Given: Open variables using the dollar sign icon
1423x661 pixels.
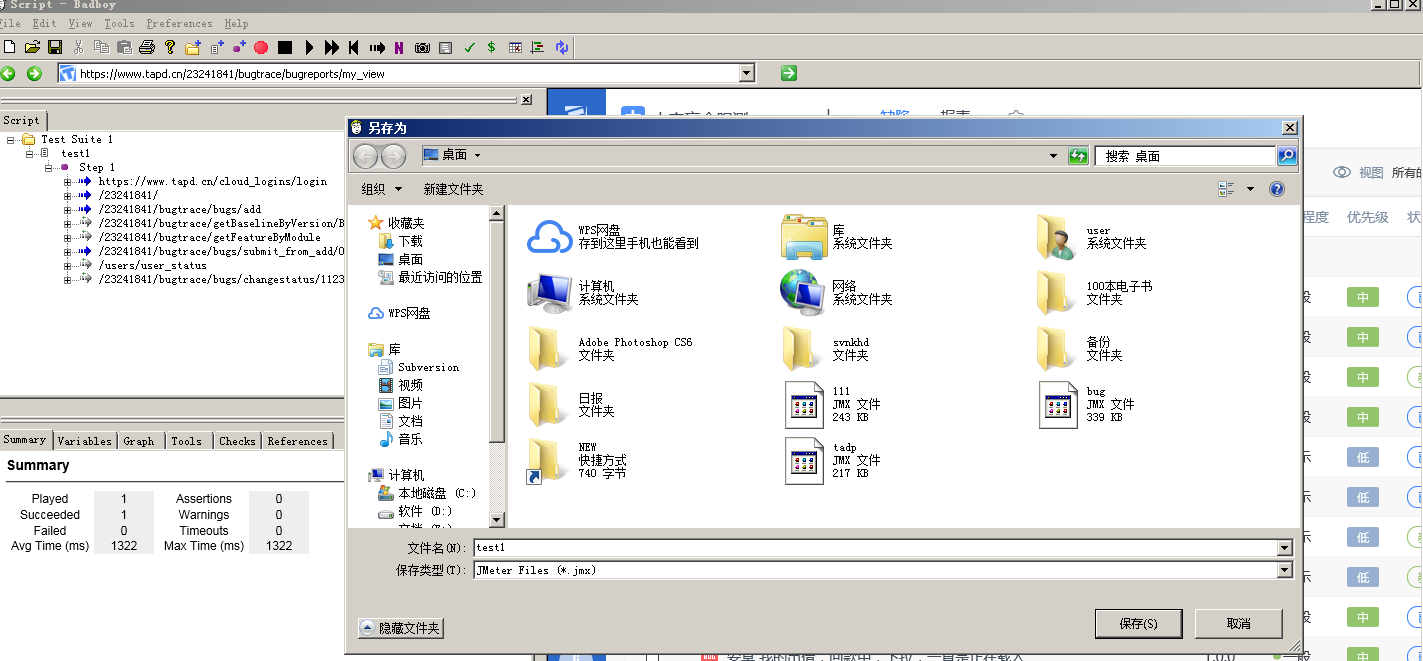Looking at the screenshot, I should (x=491, y=46).
